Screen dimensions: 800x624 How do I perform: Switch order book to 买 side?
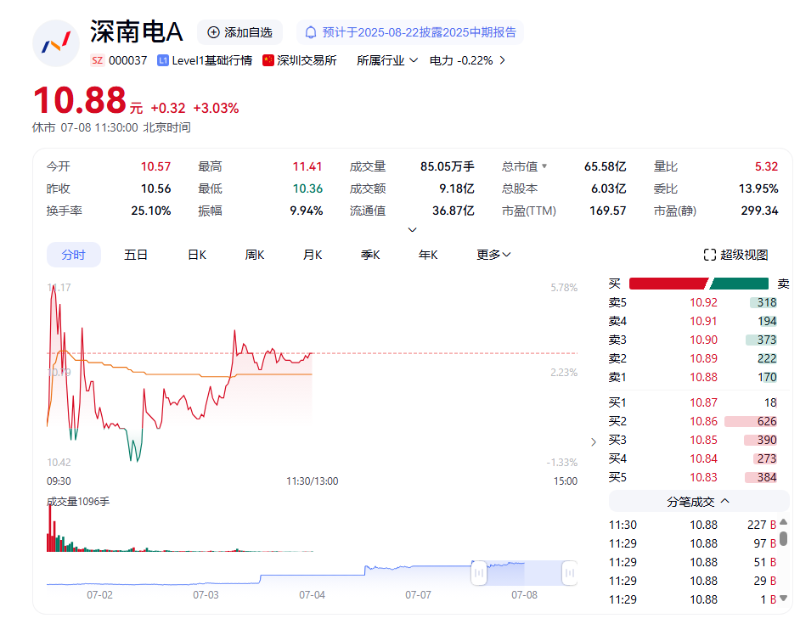click(x=614, y=283)
